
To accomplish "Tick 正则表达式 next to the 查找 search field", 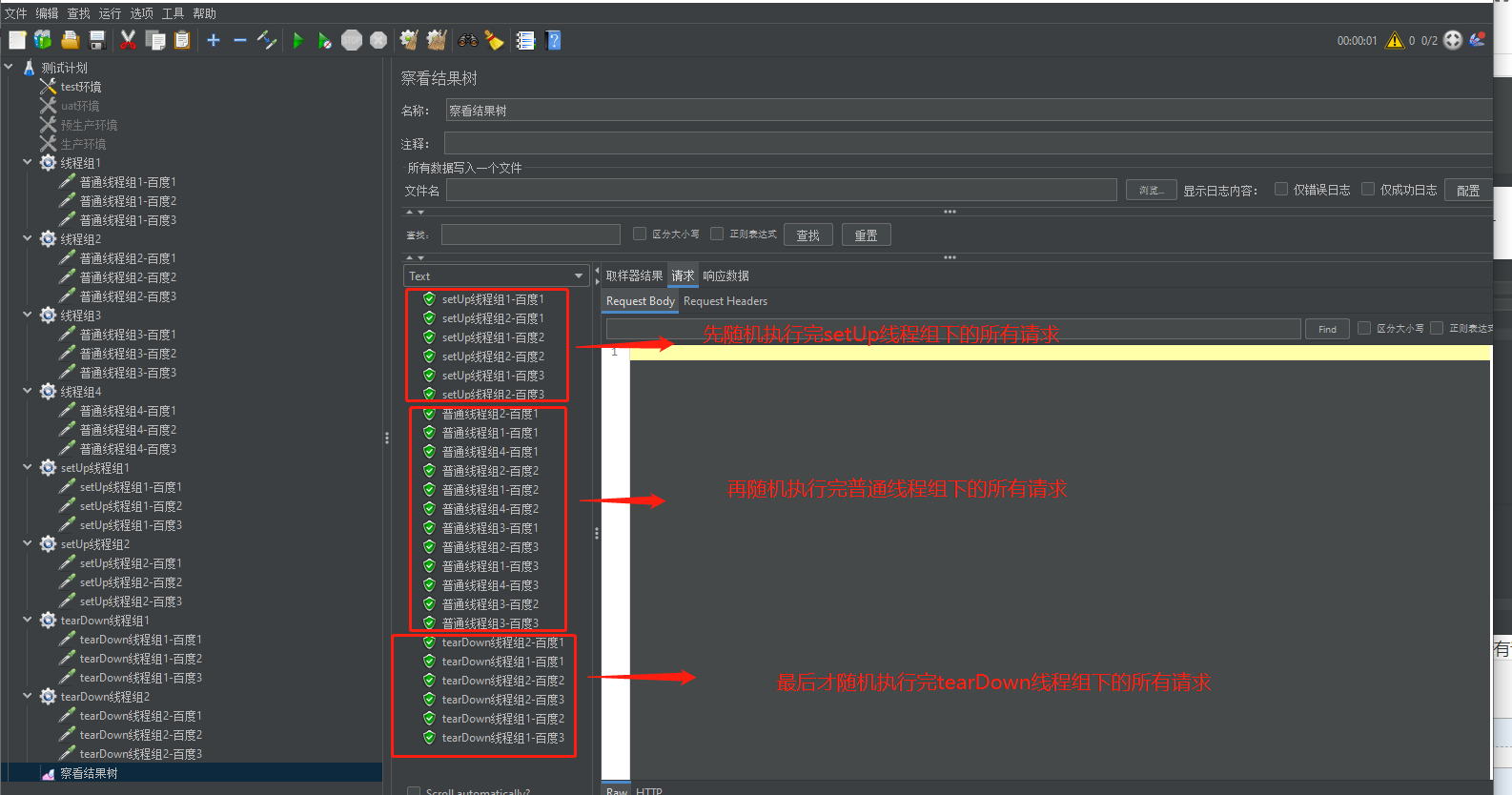I will (x=717, y=234).
